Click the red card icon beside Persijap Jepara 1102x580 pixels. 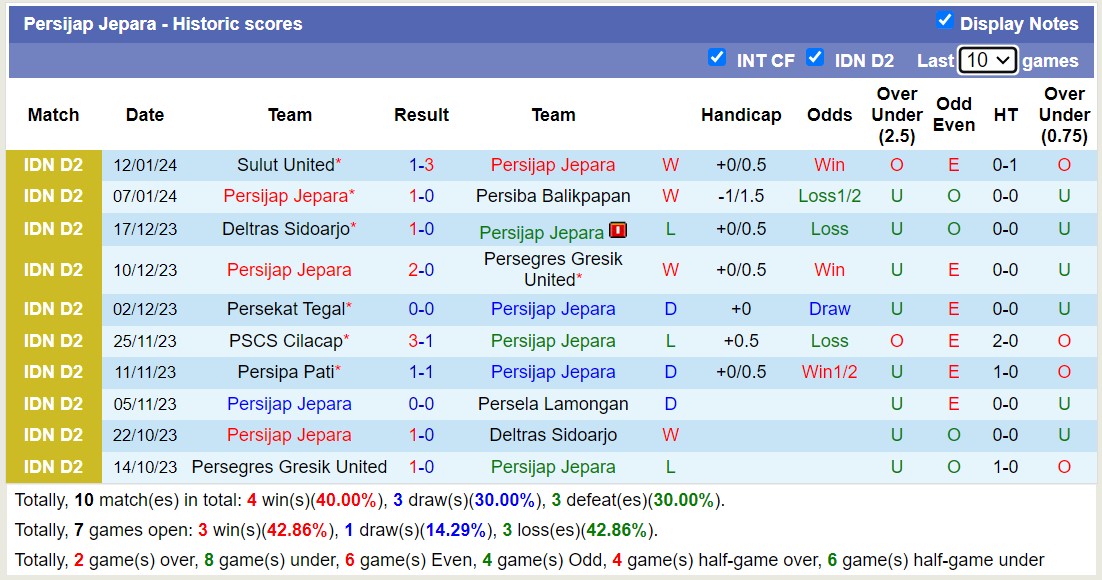618,231
